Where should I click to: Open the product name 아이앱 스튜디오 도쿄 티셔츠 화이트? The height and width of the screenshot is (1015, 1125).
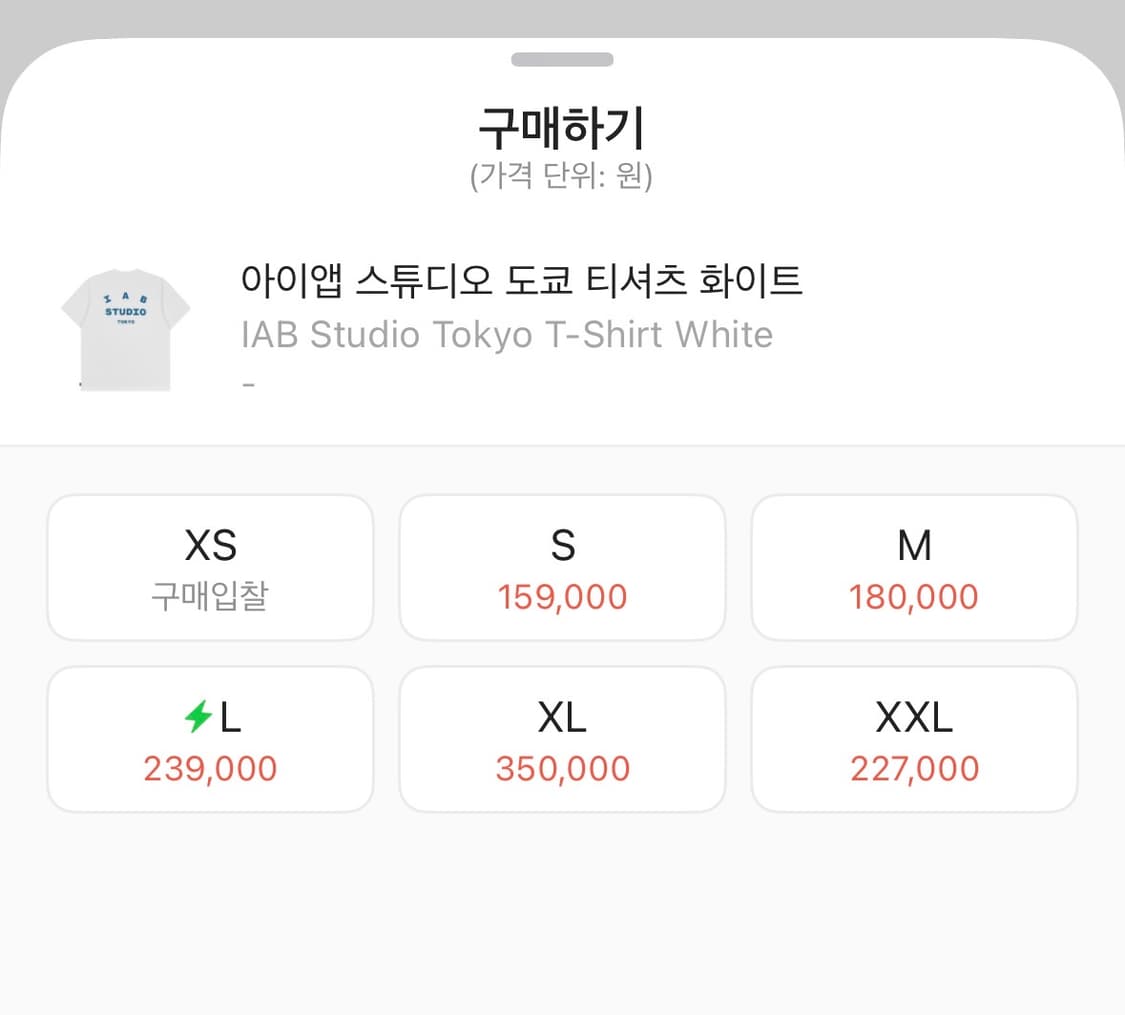point(521,281)
